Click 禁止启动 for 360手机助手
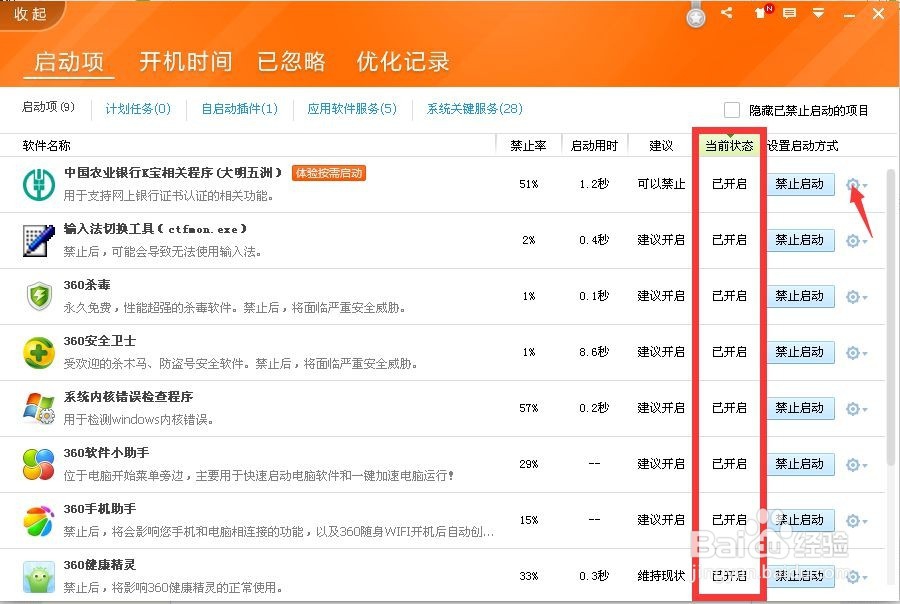Screen dimensions: 900x604 (800, 520)
